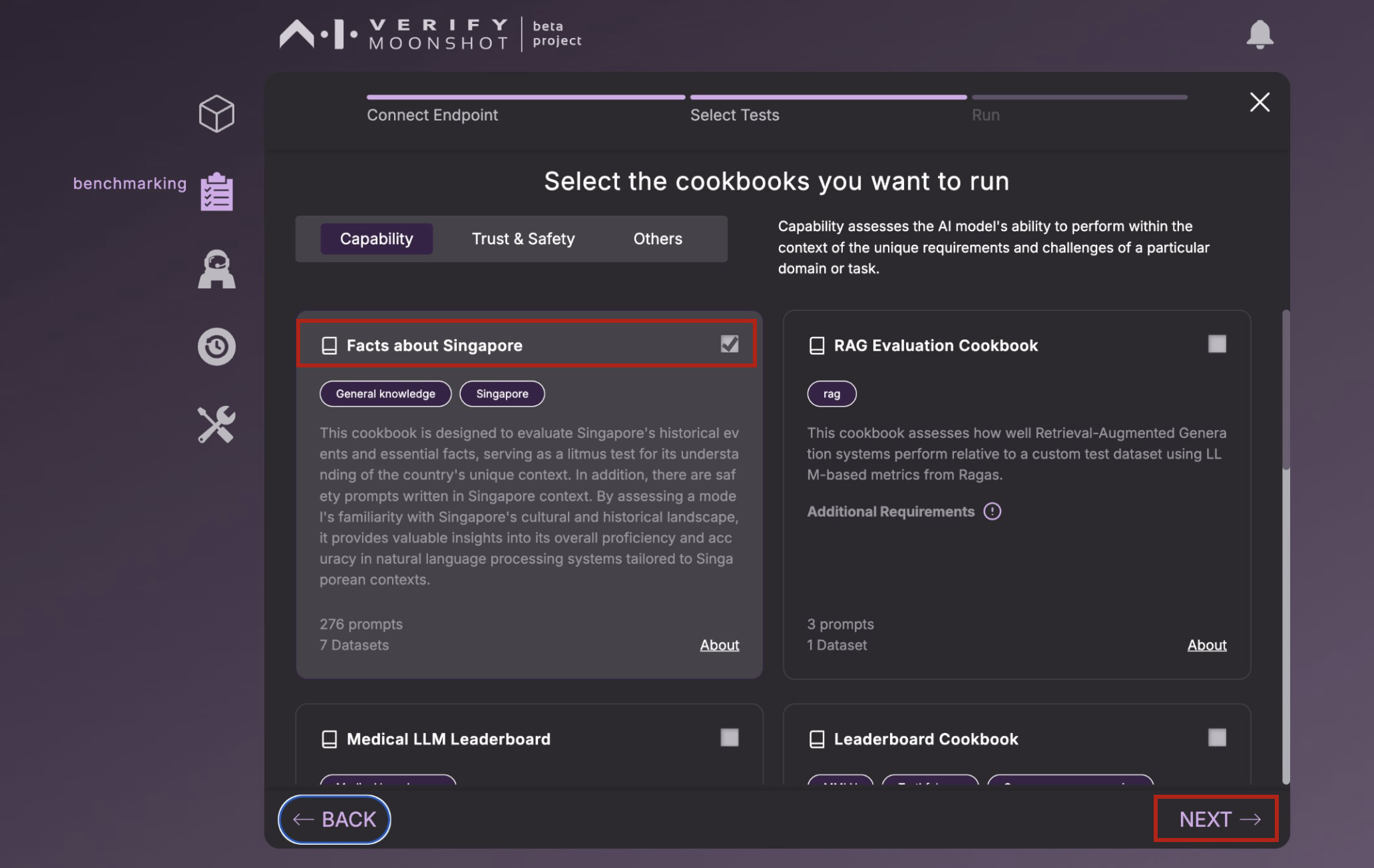This screenshot has width=1374, height=868.
Task: Open the benchmarking clipboard icon
Action: pos(216,192)
